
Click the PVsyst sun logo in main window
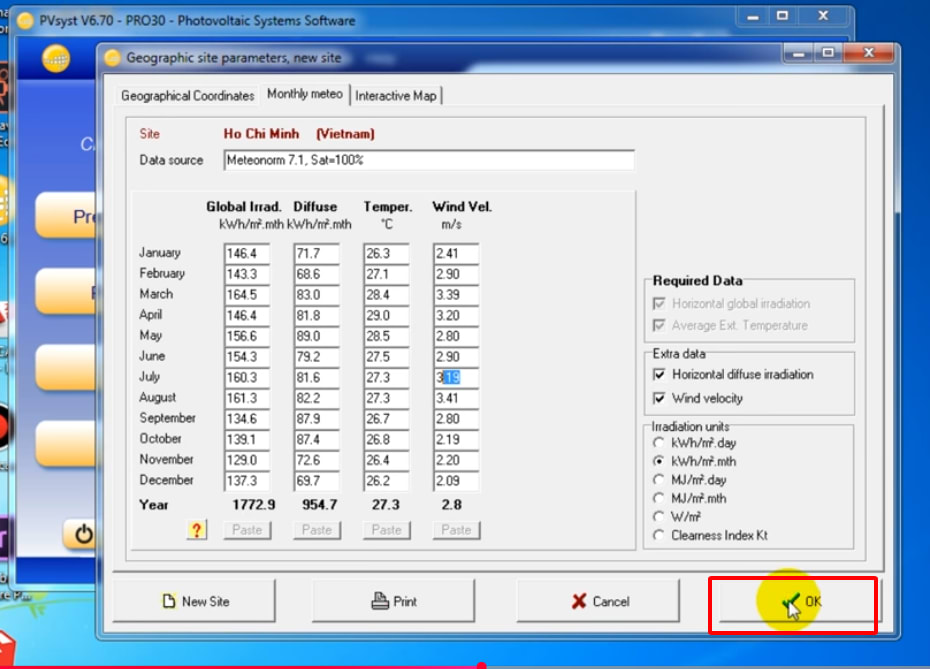point(56,59)
